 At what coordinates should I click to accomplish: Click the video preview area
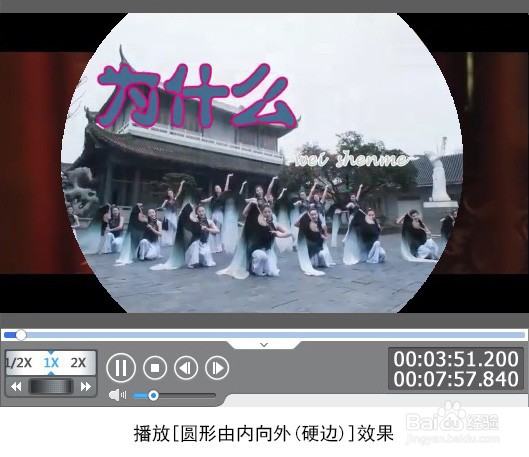tap(264, 163)
